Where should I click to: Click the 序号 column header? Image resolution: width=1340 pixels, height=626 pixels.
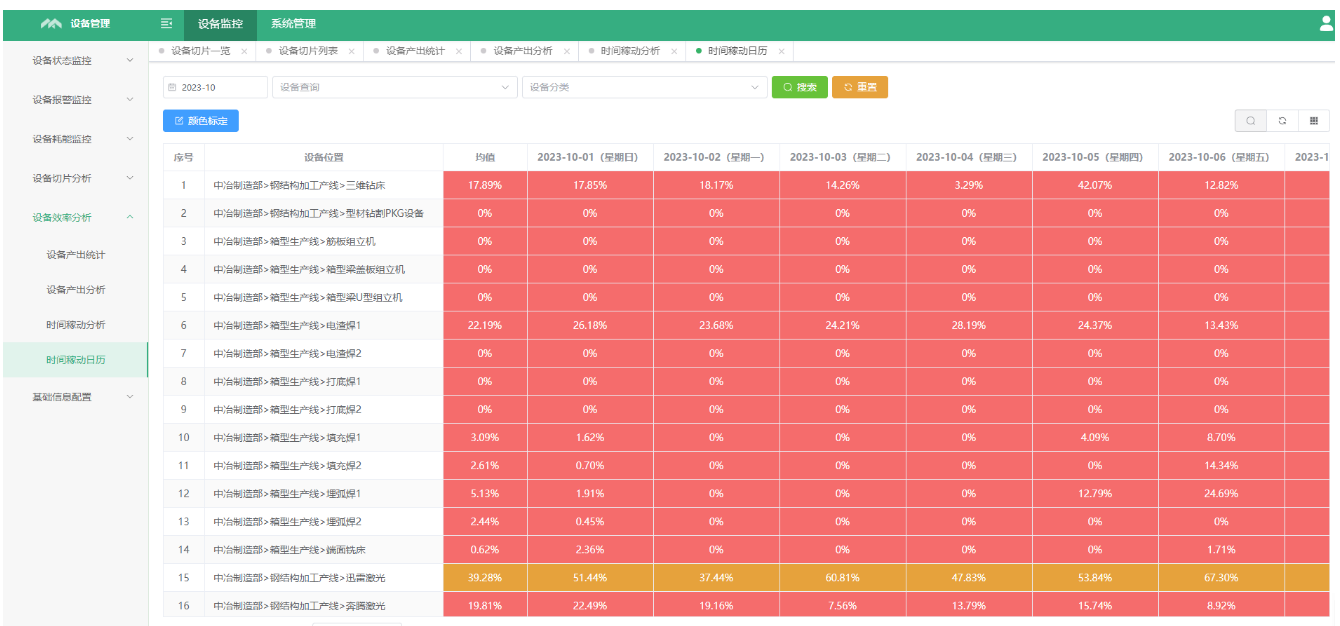pyautogui.click(x=183, y=157)
